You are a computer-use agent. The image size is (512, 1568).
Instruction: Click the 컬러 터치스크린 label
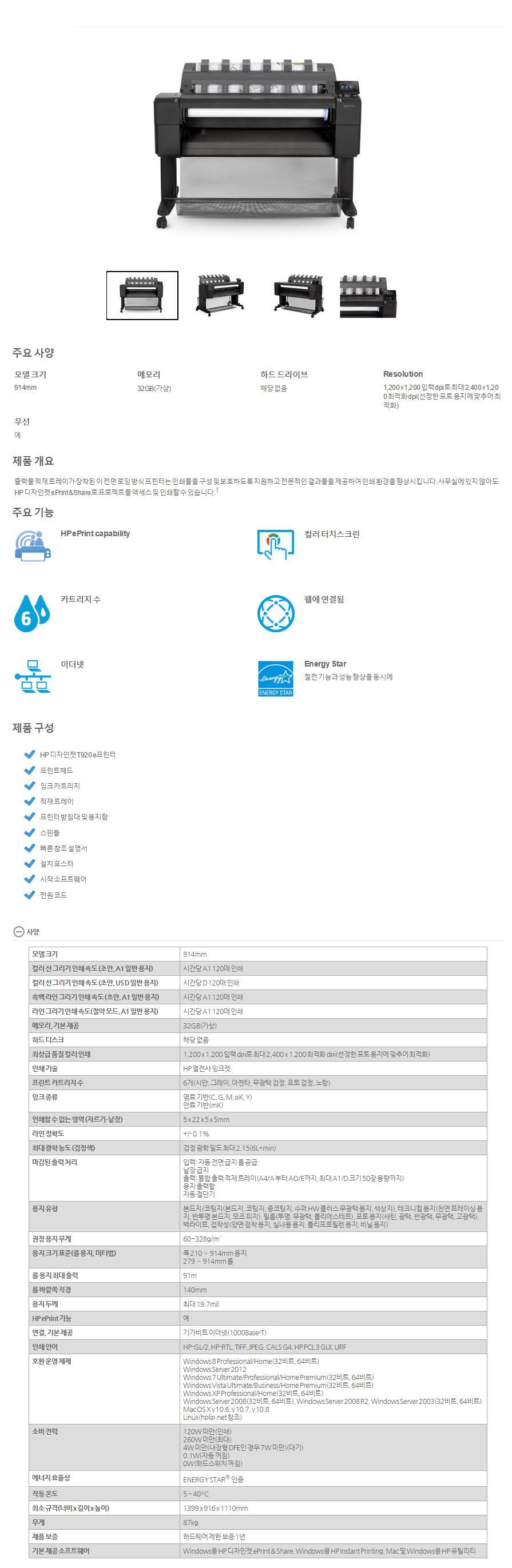(332, 534)
